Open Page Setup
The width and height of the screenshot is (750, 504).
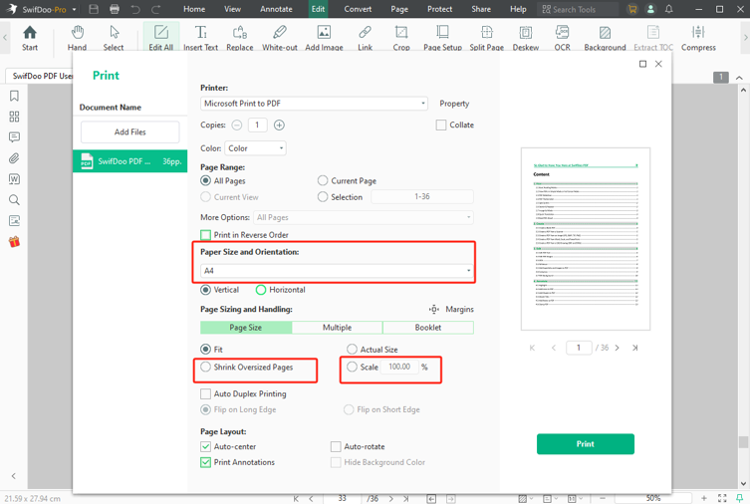442,37
